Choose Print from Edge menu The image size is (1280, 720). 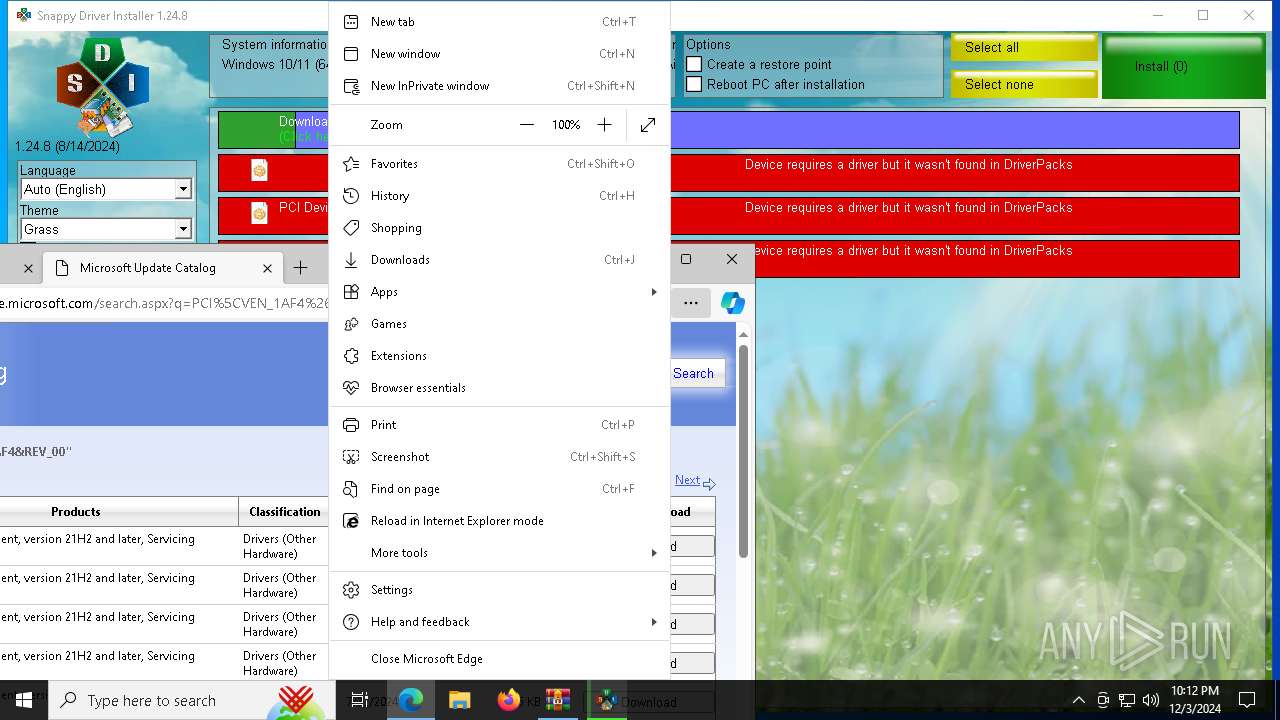[x=499, y=425]
